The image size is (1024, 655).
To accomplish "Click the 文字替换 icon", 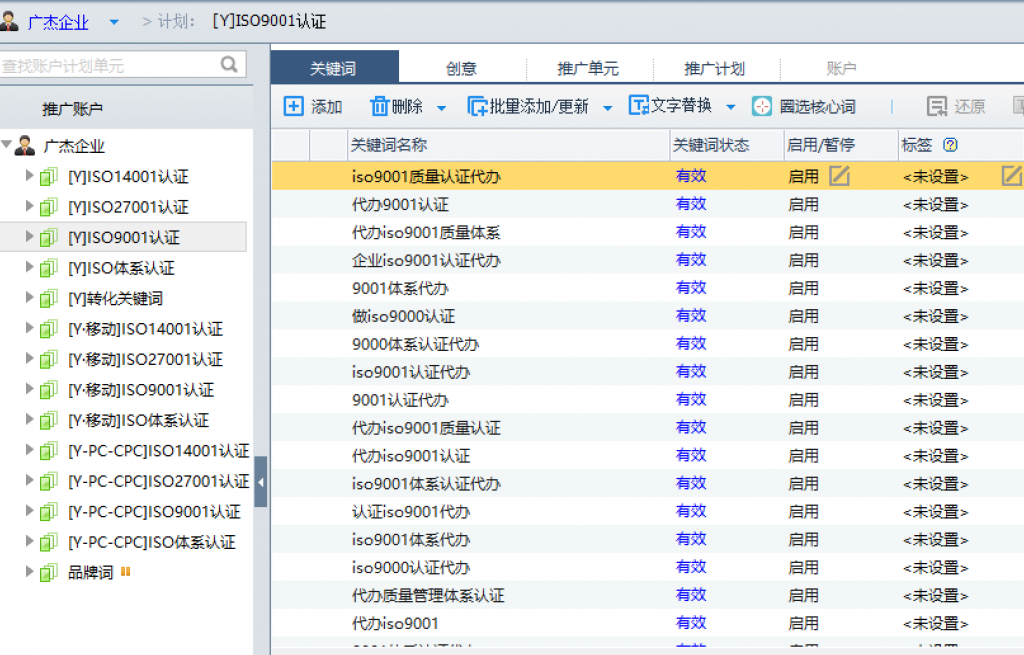I will [638, 106].
